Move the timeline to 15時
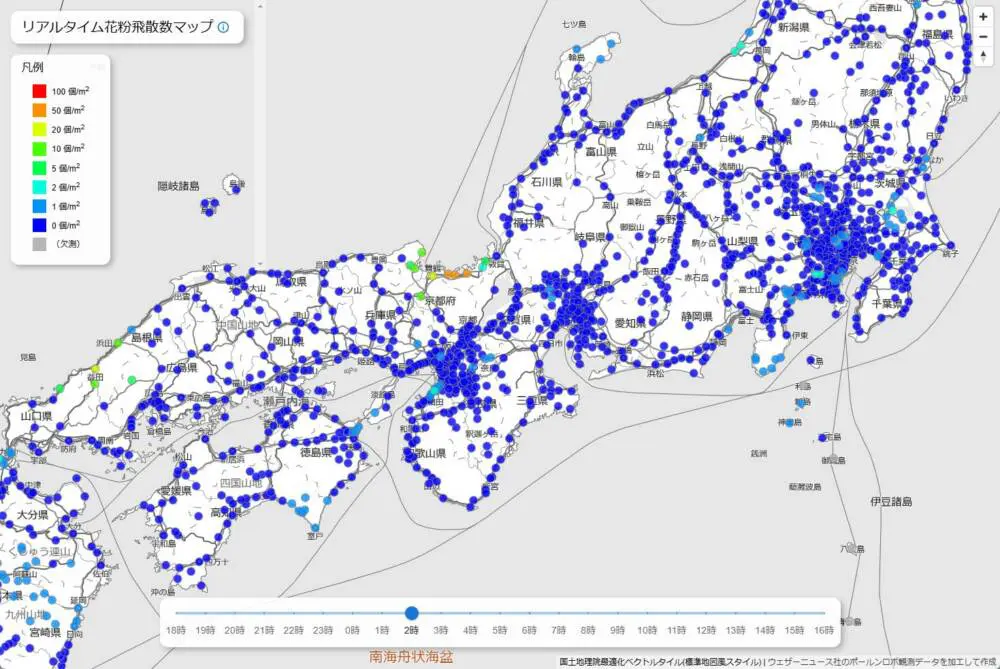 pos(794,630)
